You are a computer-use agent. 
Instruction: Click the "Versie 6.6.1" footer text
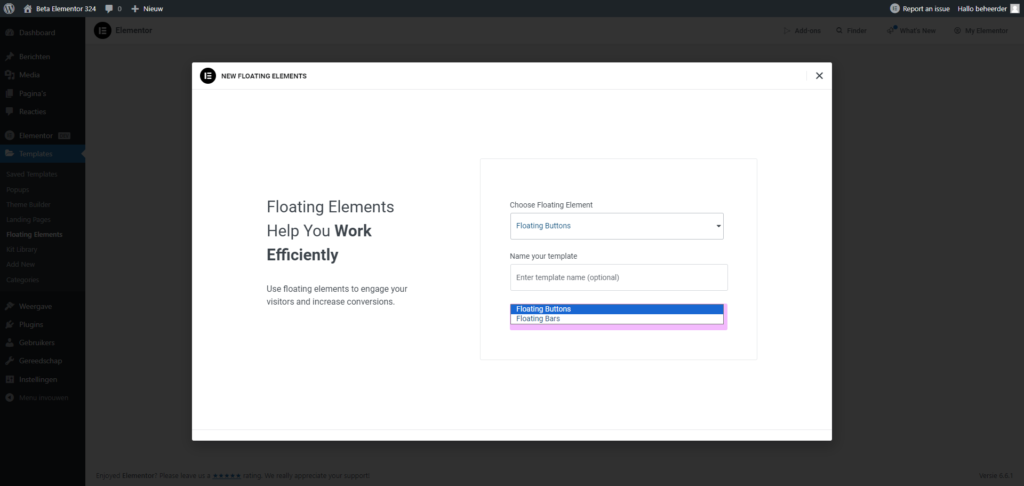click(x=997, y=476)
